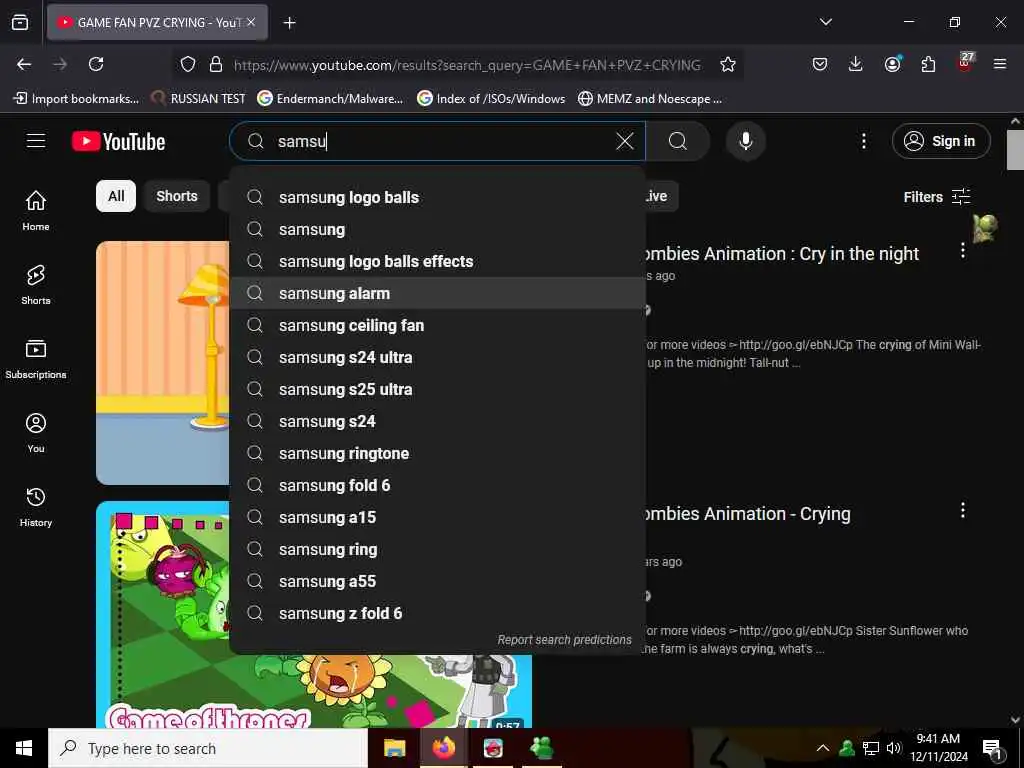Screen dimensions: 1024x768
Task: Choose suggestion samsung logo balls
Action: coord(438,197)
